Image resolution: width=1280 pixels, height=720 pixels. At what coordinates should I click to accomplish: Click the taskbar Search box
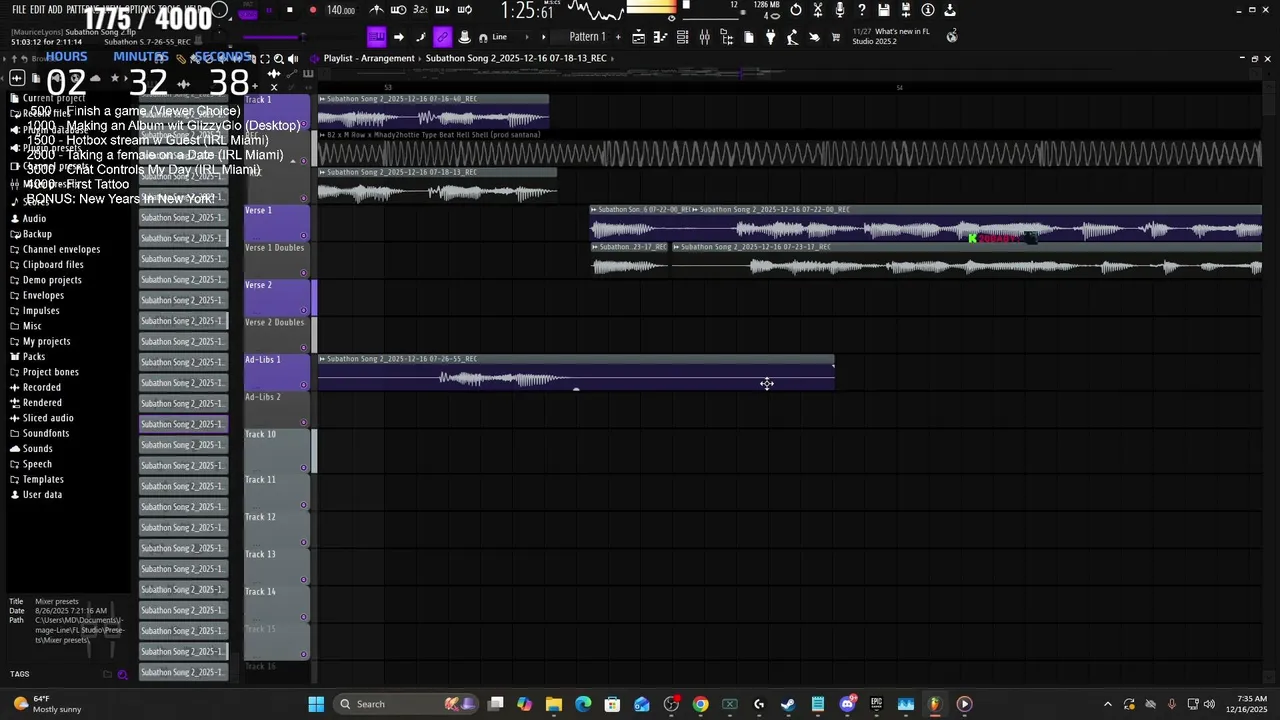click(405, 704)
